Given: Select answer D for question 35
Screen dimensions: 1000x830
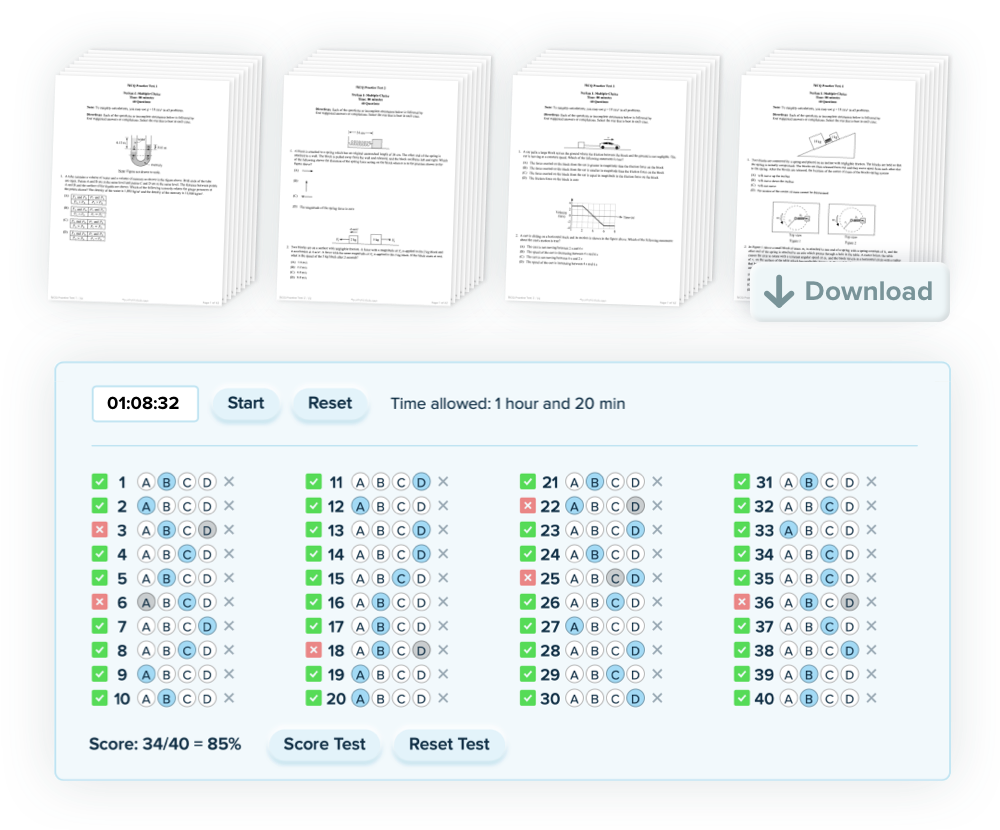Looking at the screenshot, I should [x=849, y=579].
